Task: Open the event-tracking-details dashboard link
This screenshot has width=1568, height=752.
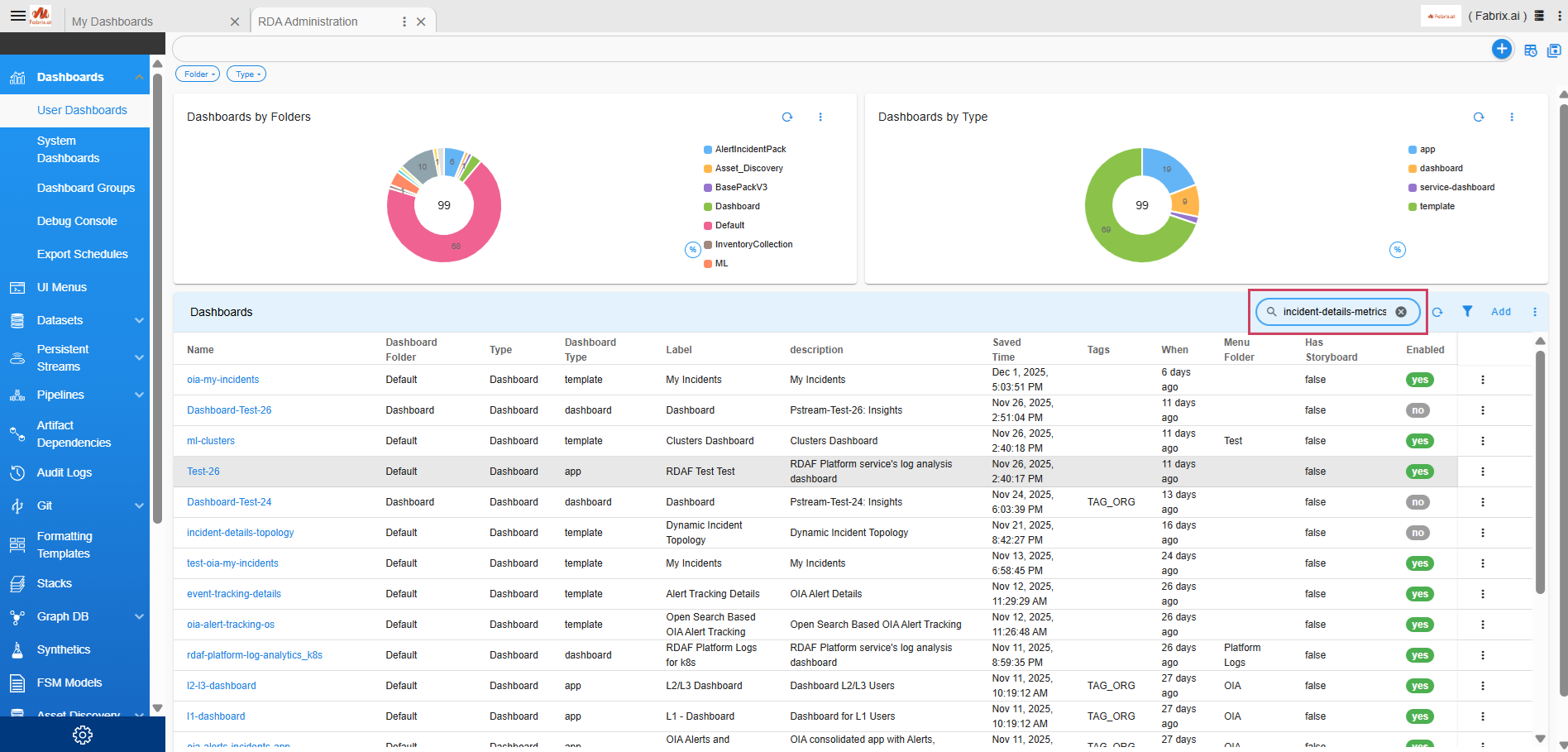Action: pos(234,594)
